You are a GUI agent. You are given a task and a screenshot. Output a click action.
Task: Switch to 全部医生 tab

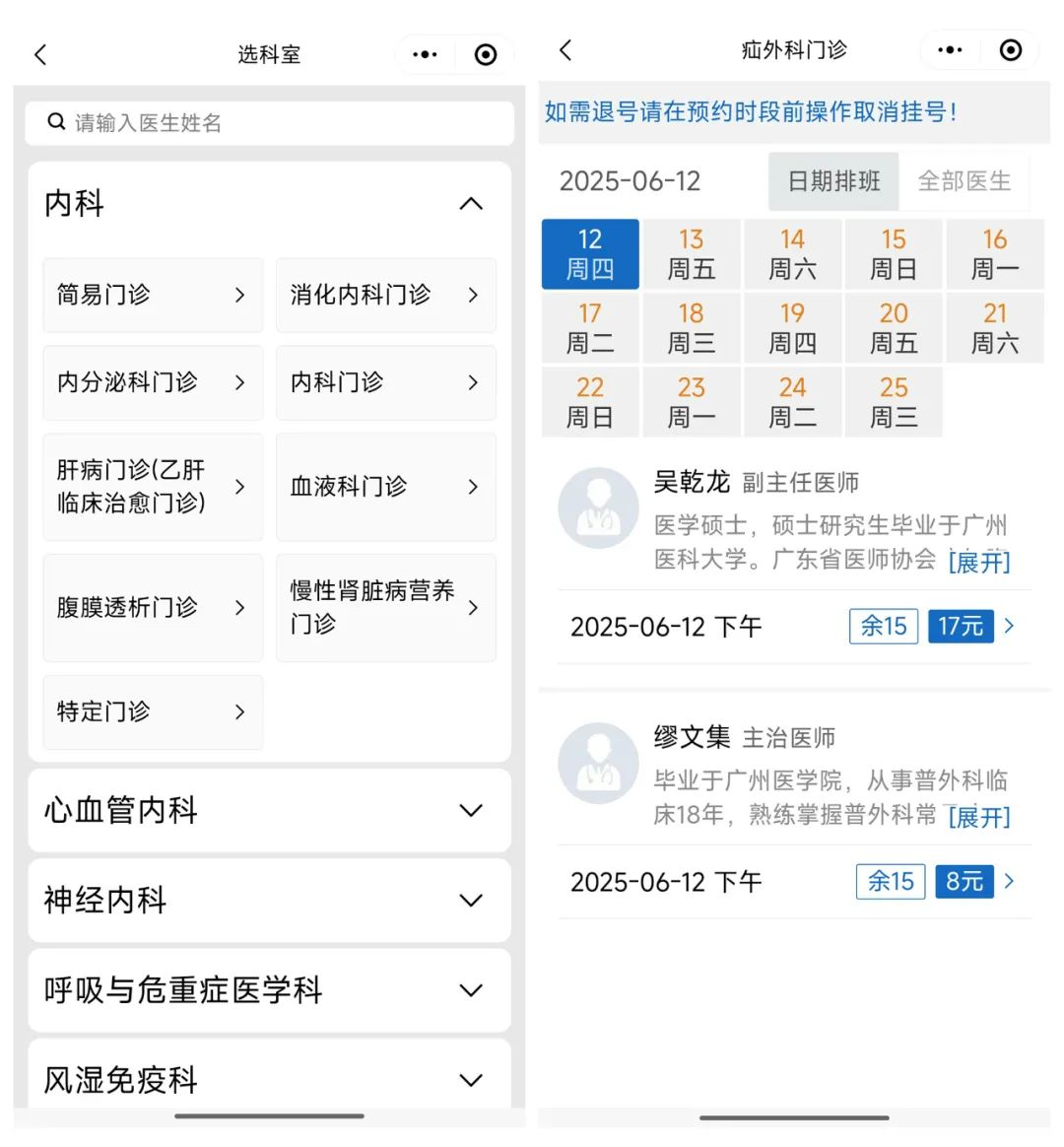pos(964,181)
